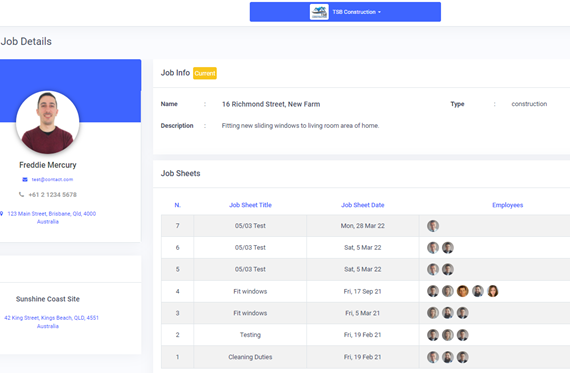Select the Cleaning Duties job sheet title
The height and width of the screenshot is (373, 570).
[x=250, y=357]
